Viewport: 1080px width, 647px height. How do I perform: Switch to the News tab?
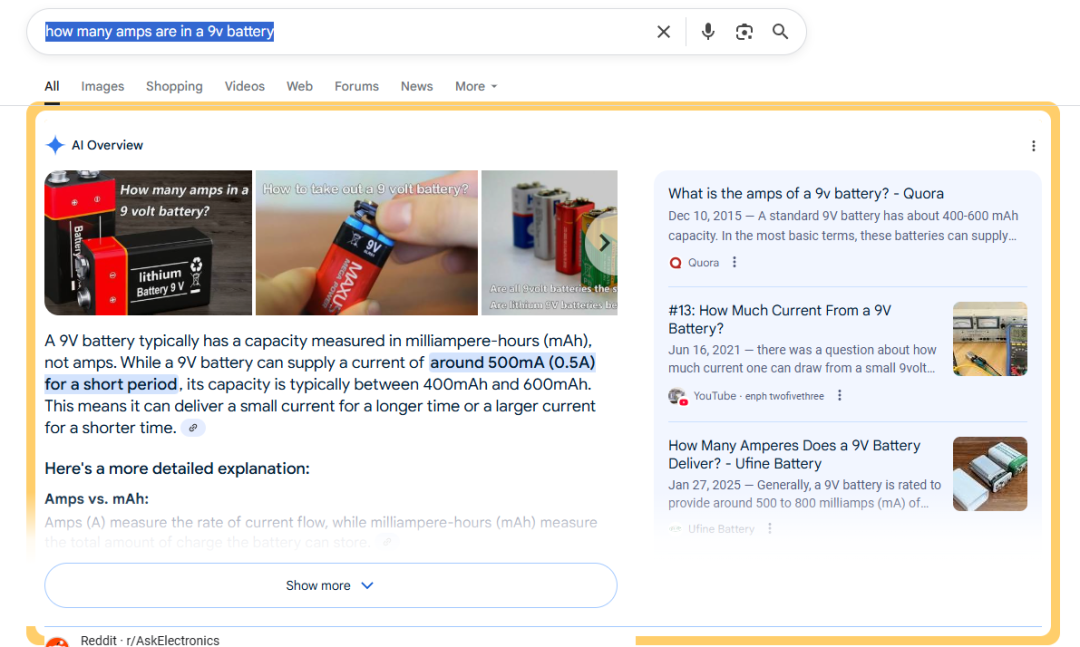coord(417,86)
